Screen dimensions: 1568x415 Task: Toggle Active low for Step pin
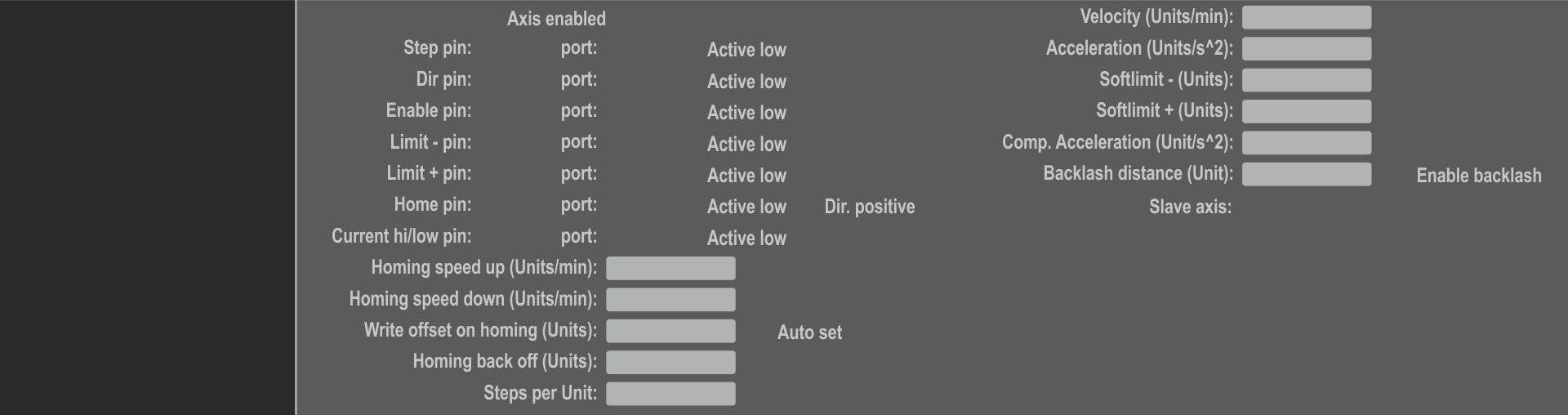746,50
